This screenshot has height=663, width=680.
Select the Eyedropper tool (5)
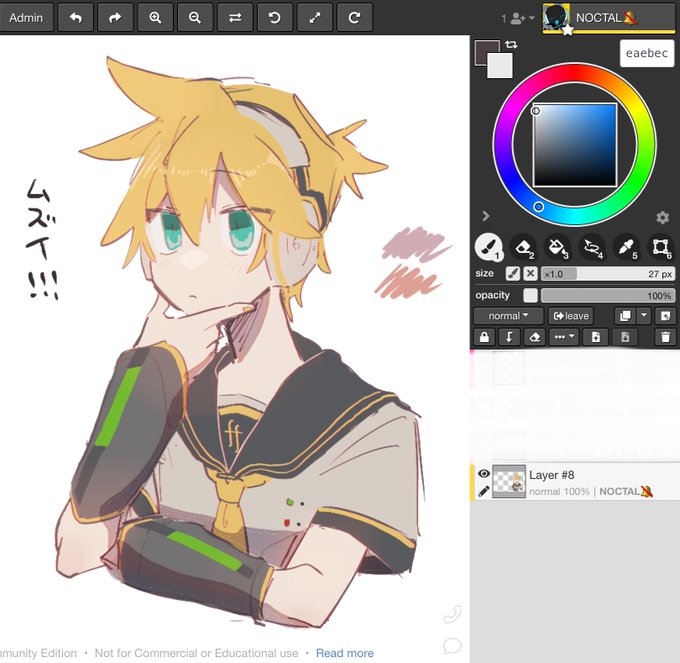pos(626,247)
